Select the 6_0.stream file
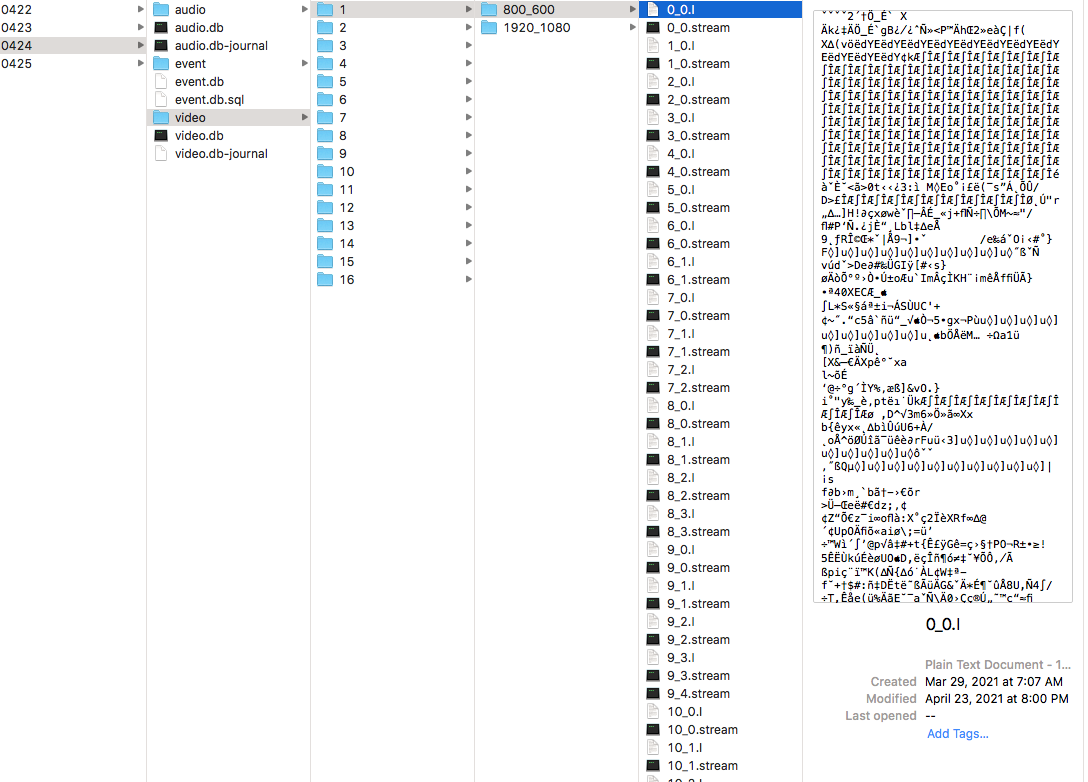This screenshot has width=1088, height=782. coord(720,244)
